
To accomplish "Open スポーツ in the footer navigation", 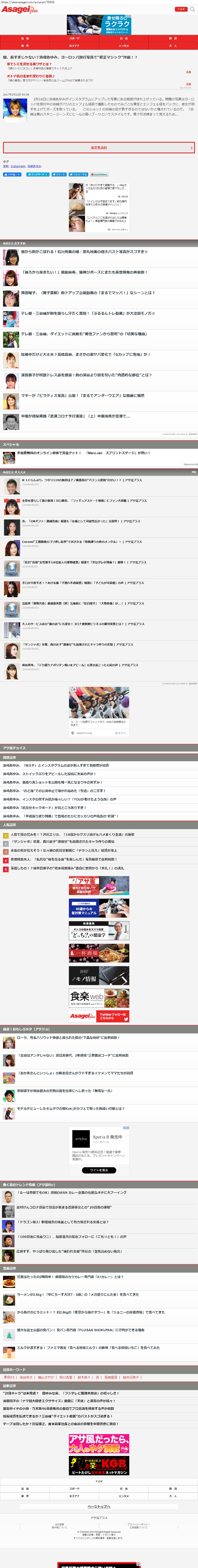I will [74, 1489].
